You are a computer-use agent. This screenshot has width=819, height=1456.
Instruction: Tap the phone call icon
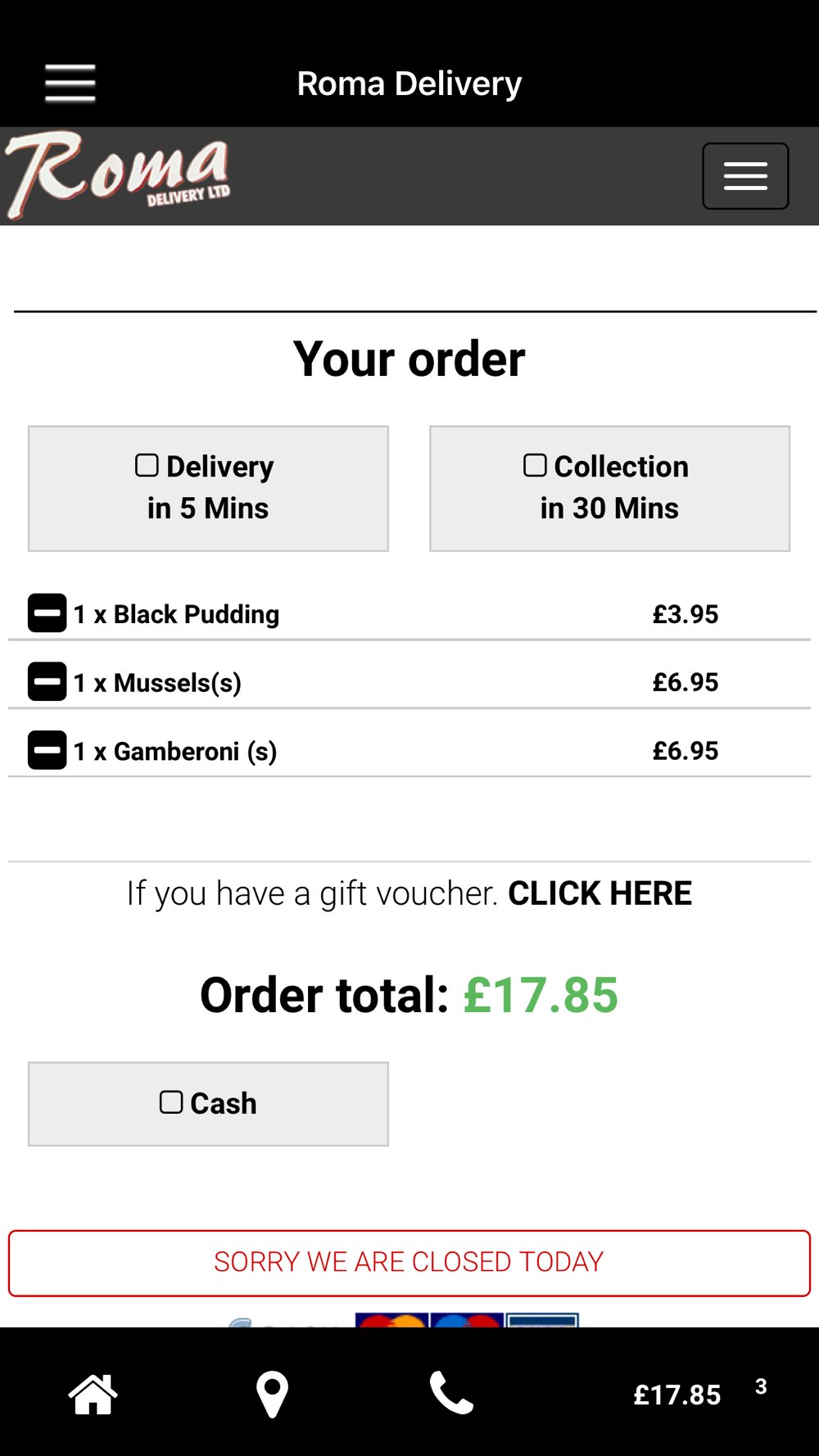pyautogui.click(x=451, y=1393)
